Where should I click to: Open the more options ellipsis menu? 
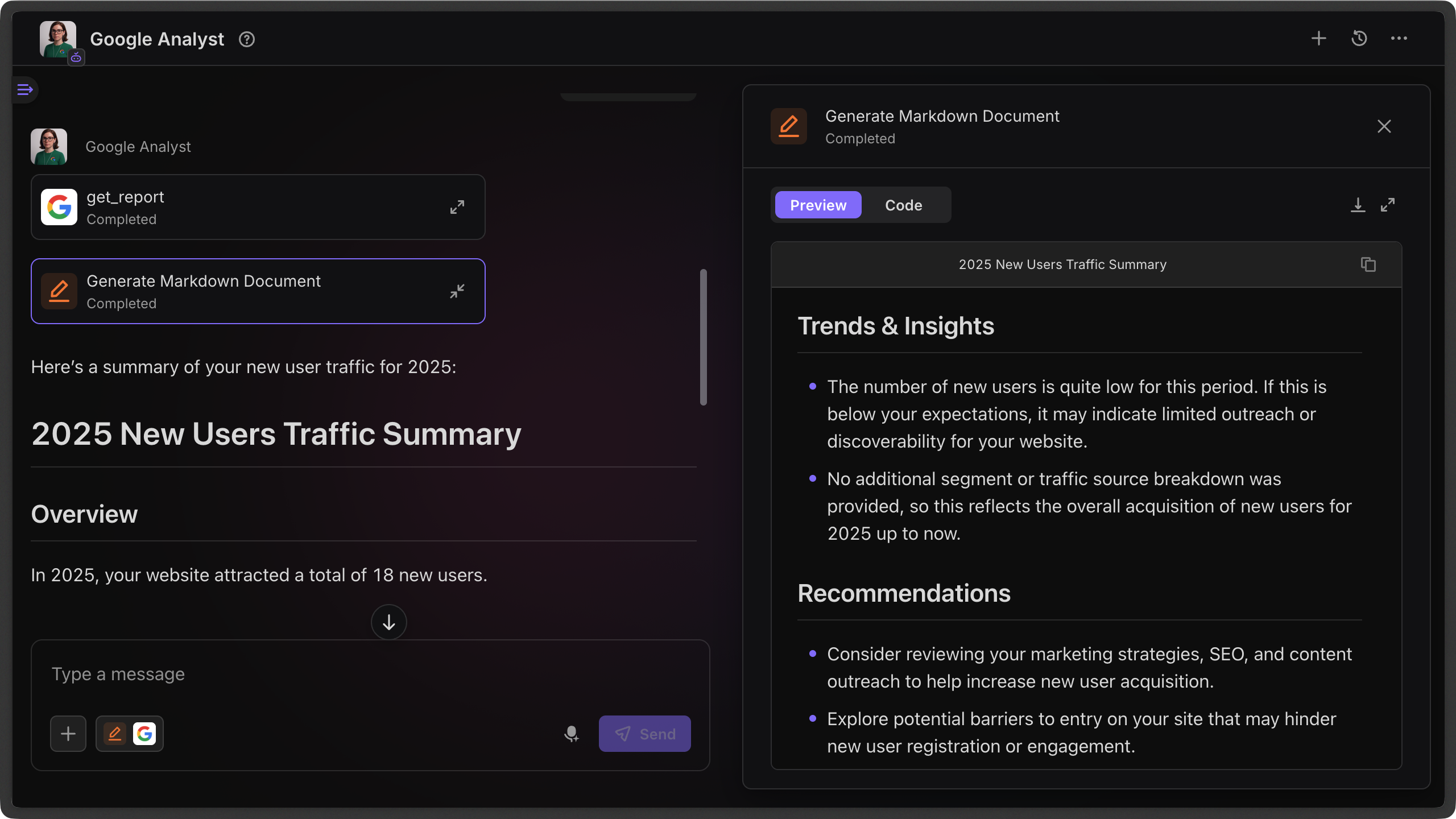[x=1400, y=38]
